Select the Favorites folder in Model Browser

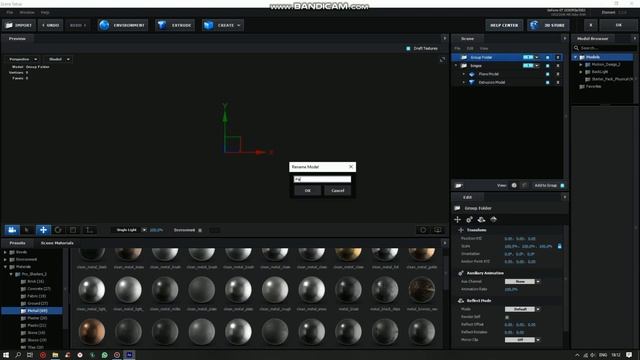point(591,87)
